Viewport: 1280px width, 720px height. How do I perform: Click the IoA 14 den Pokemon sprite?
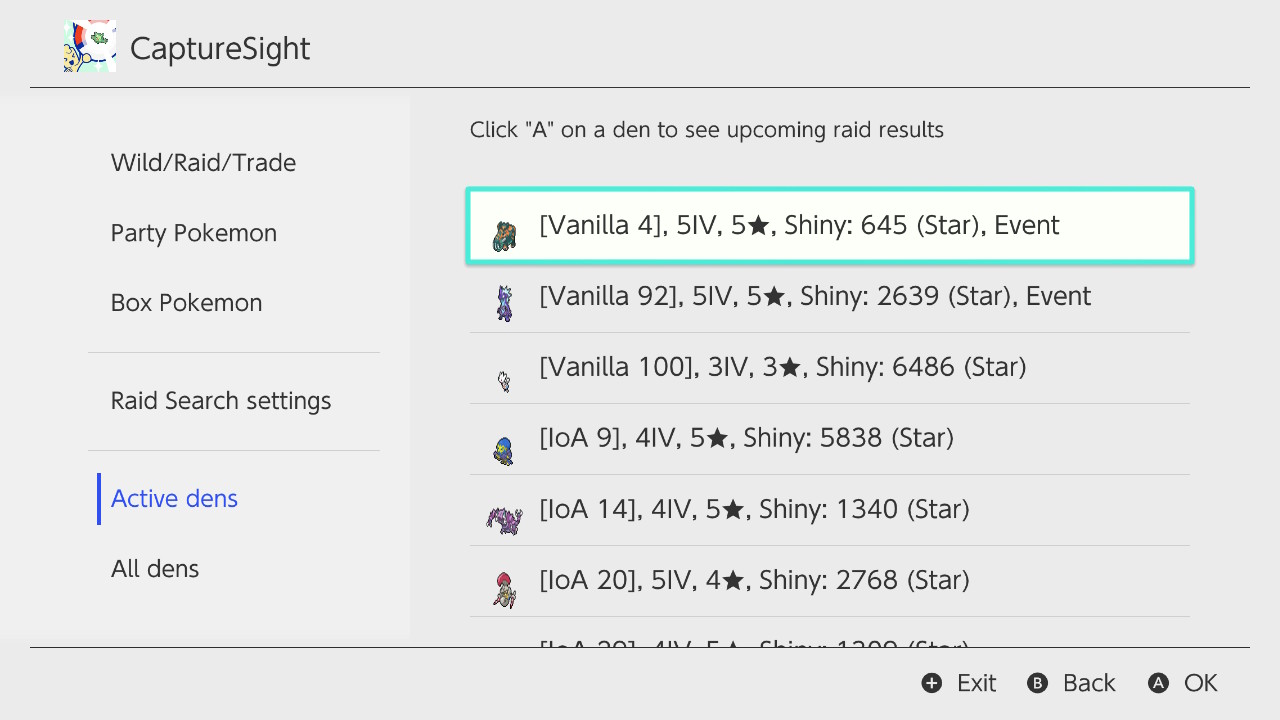(504, 519)
